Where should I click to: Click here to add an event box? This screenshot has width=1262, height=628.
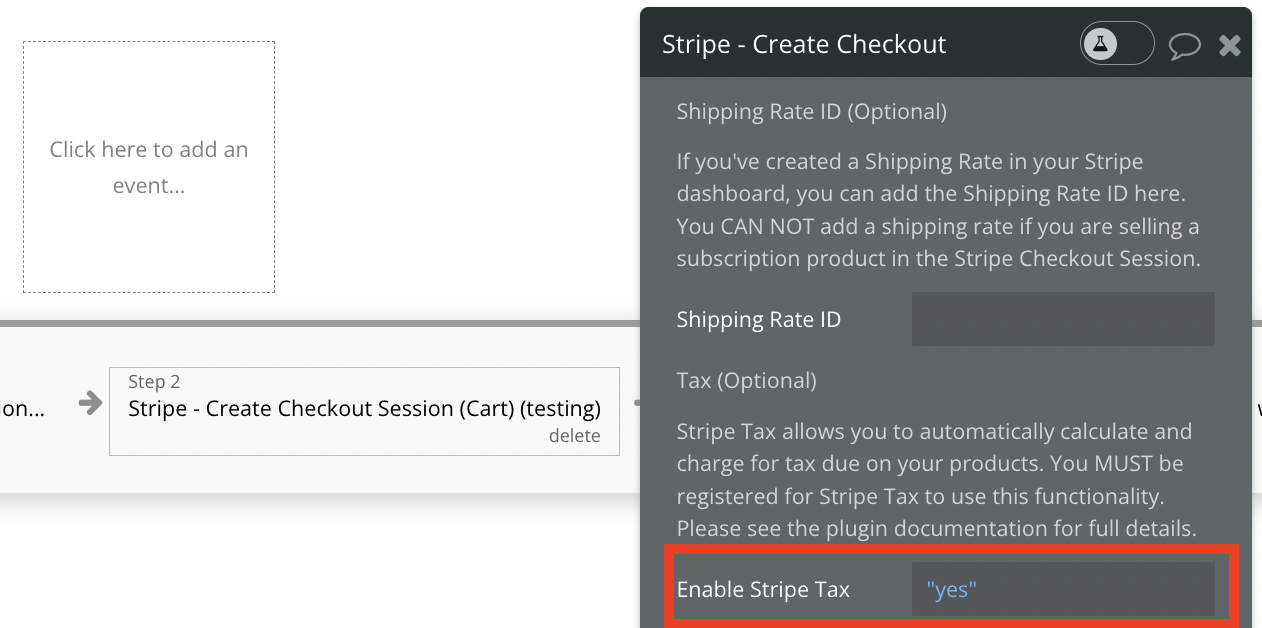pos(149,167)
